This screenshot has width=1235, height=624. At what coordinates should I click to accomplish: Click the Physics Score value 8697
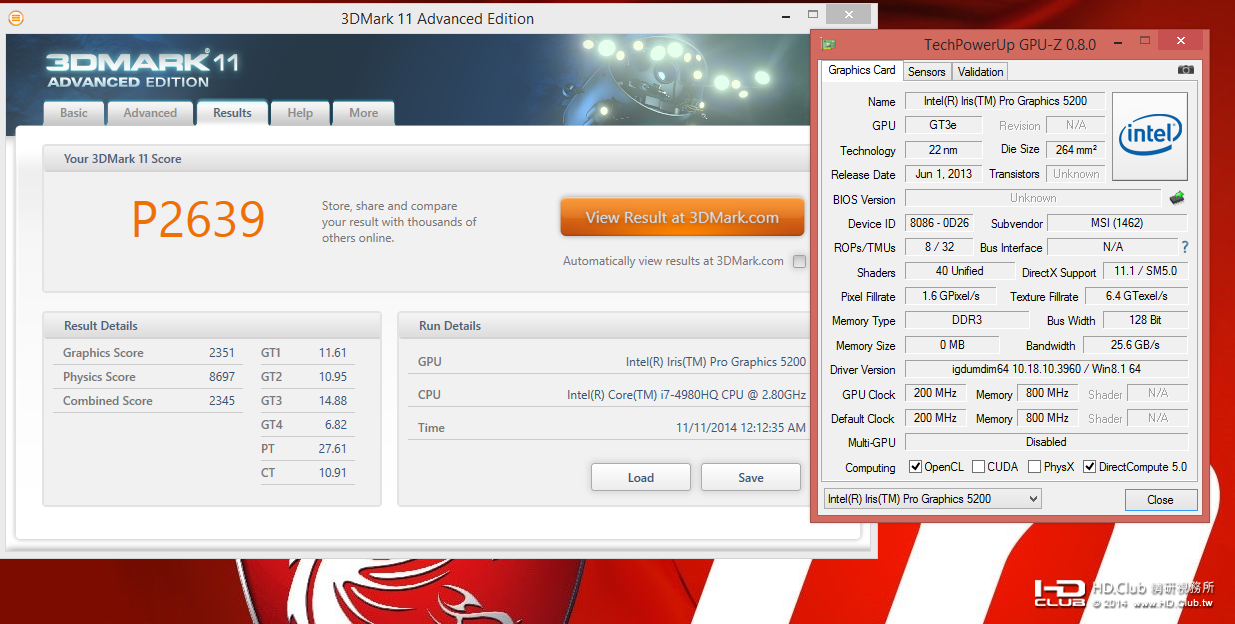point(222,377)
